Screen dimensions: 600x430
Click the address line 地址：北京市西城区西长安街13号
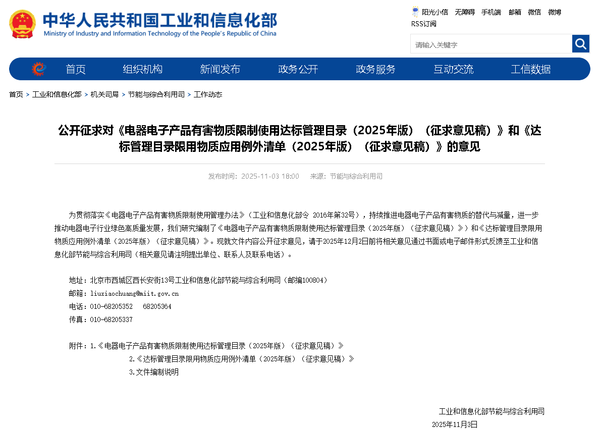coord(198,280)
